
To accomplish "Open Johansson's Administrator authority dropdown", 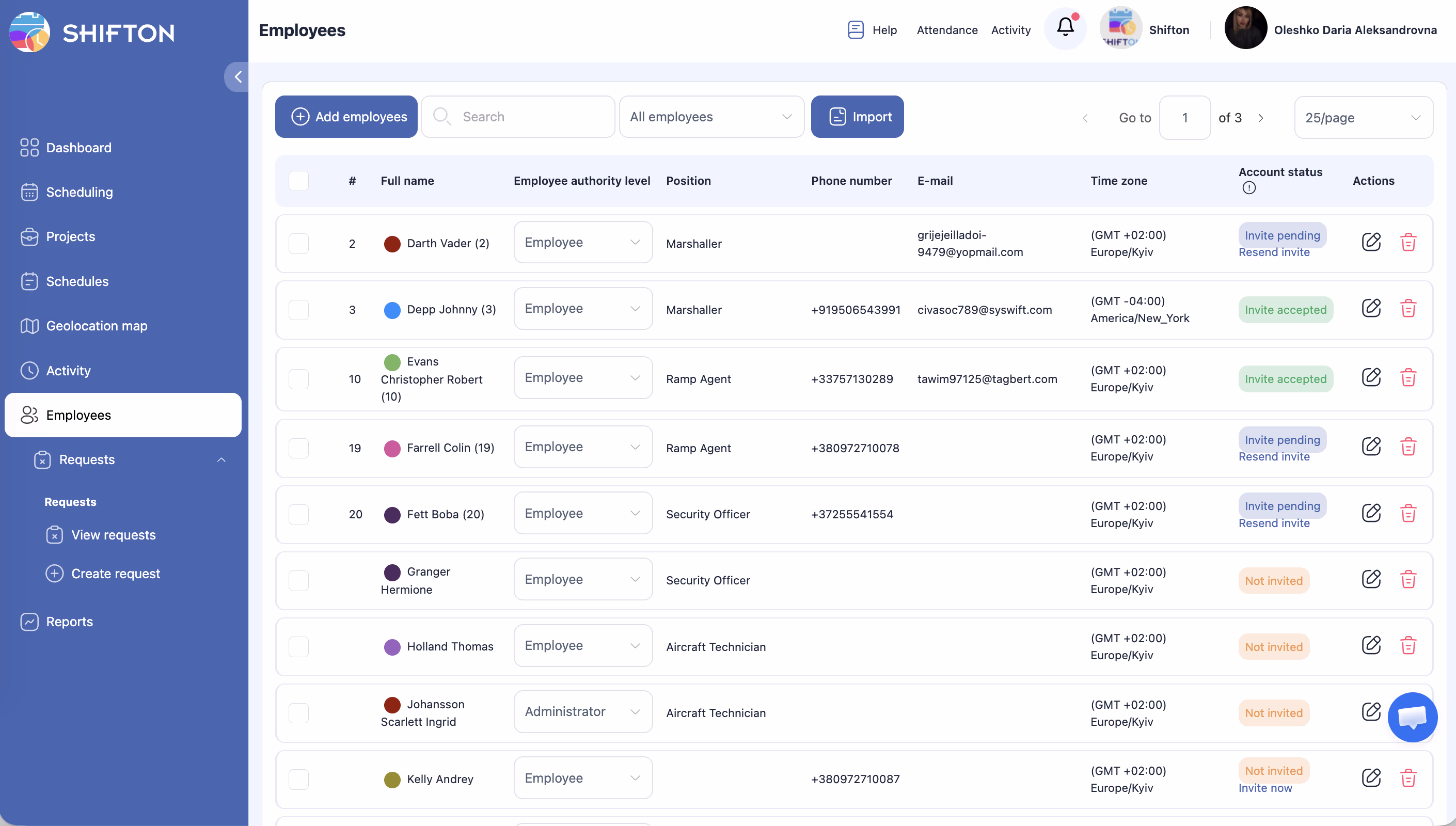I will pyautogui.click(x=582, y=711).
